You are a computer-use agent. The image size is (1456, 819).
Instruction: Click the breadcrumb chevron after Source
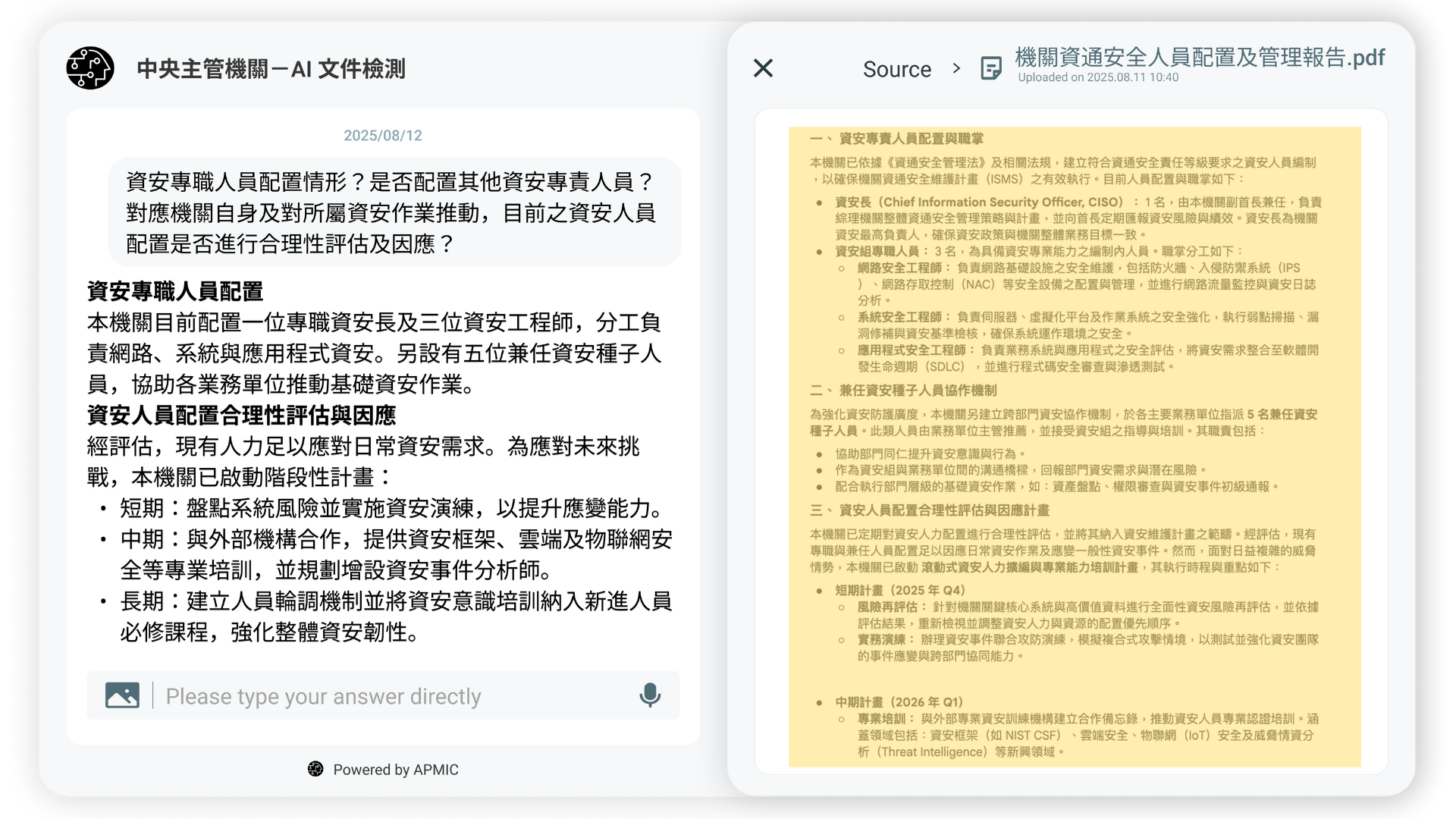pyautogui.click(x=956, y=68)
